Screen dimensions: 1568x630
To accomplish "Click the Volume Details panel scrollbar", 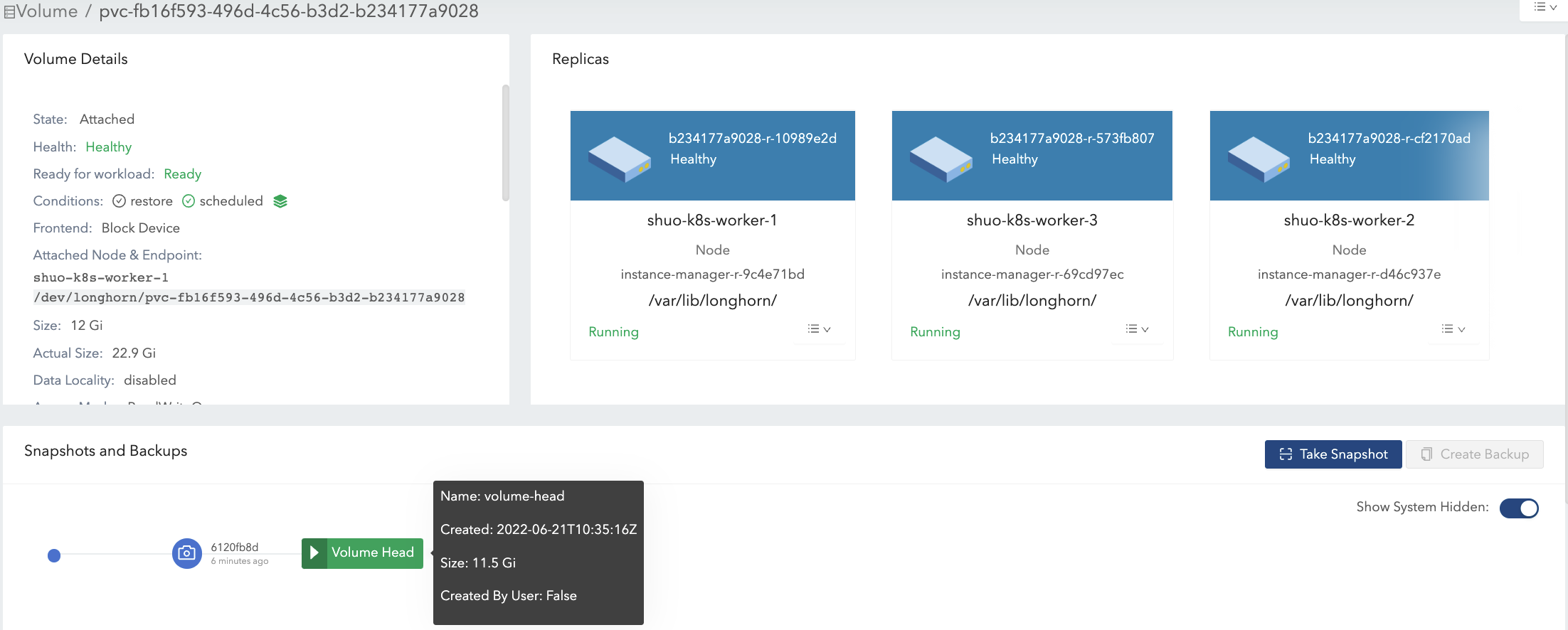I will (505, 143).
